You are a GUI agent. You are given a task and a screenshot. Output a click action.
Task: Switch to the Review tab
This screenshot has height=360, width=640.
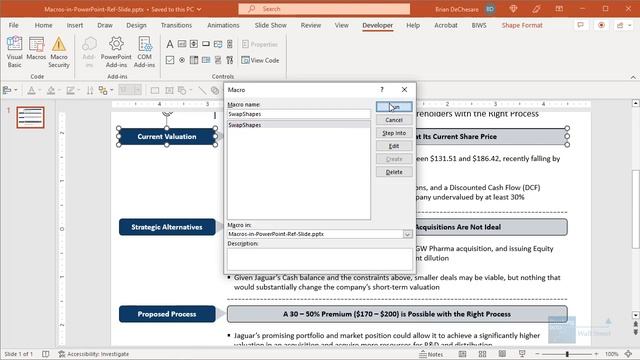click(x=311, y=25)
